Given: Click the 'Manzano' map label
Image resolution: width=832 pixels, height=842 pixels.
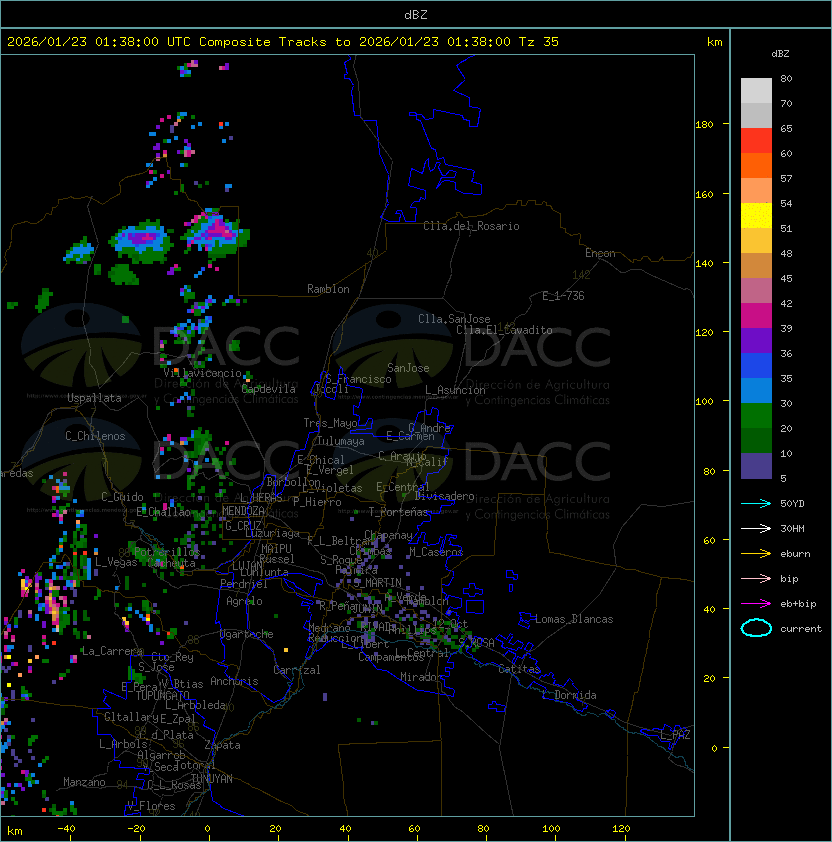Looking at the screenshot, I should pos(84,782).
